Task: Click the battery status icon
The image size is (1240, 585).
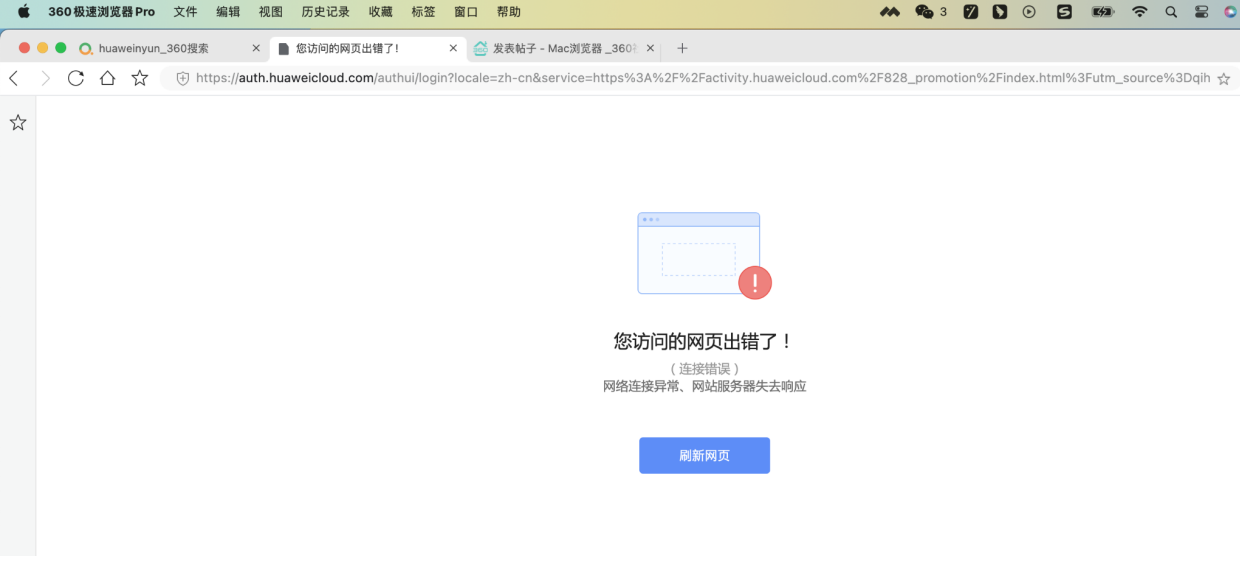Action: (x=1101, y=11)
